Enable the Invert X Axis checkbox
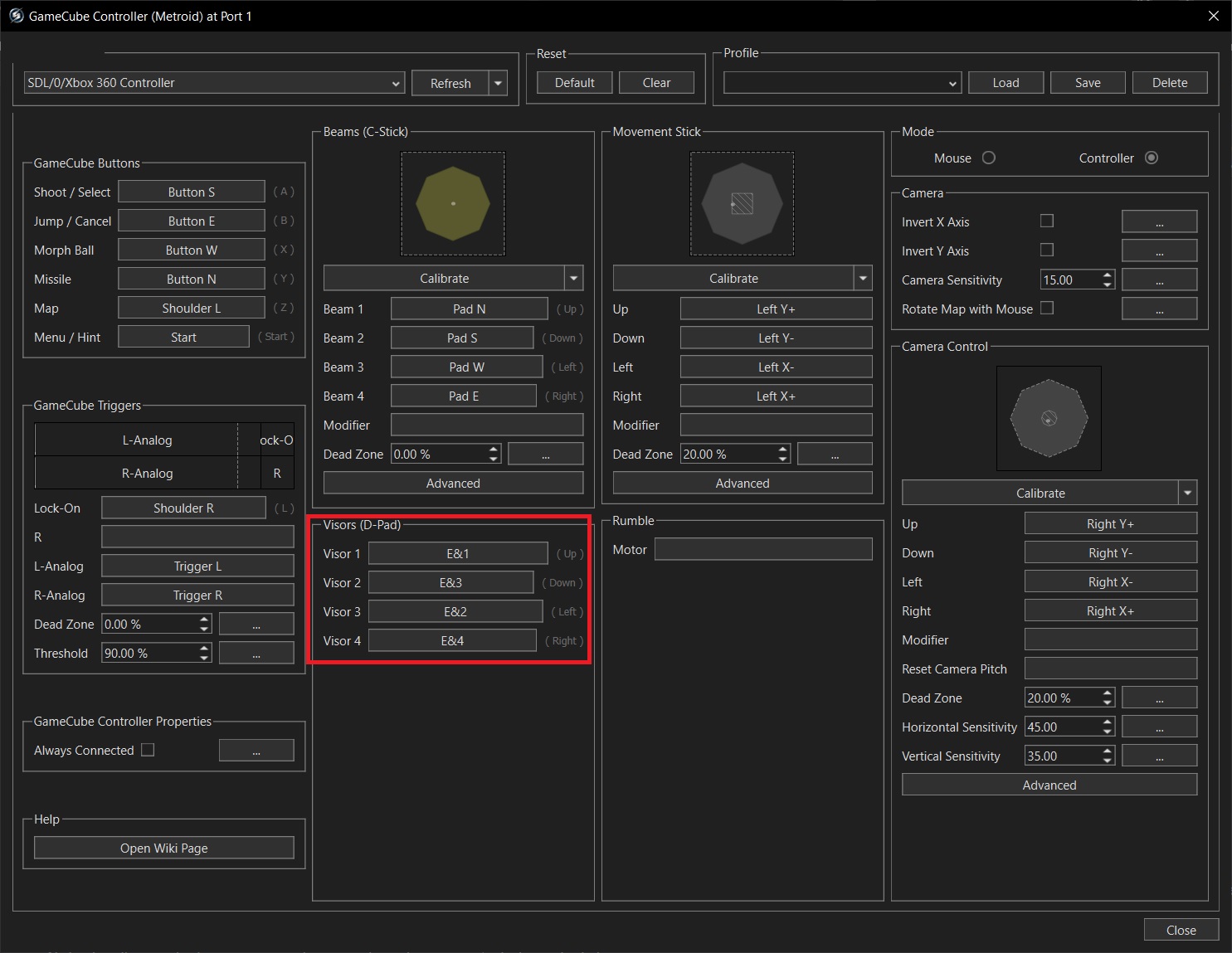This screenshot has width=1232, height=953. click(1047, 221)
